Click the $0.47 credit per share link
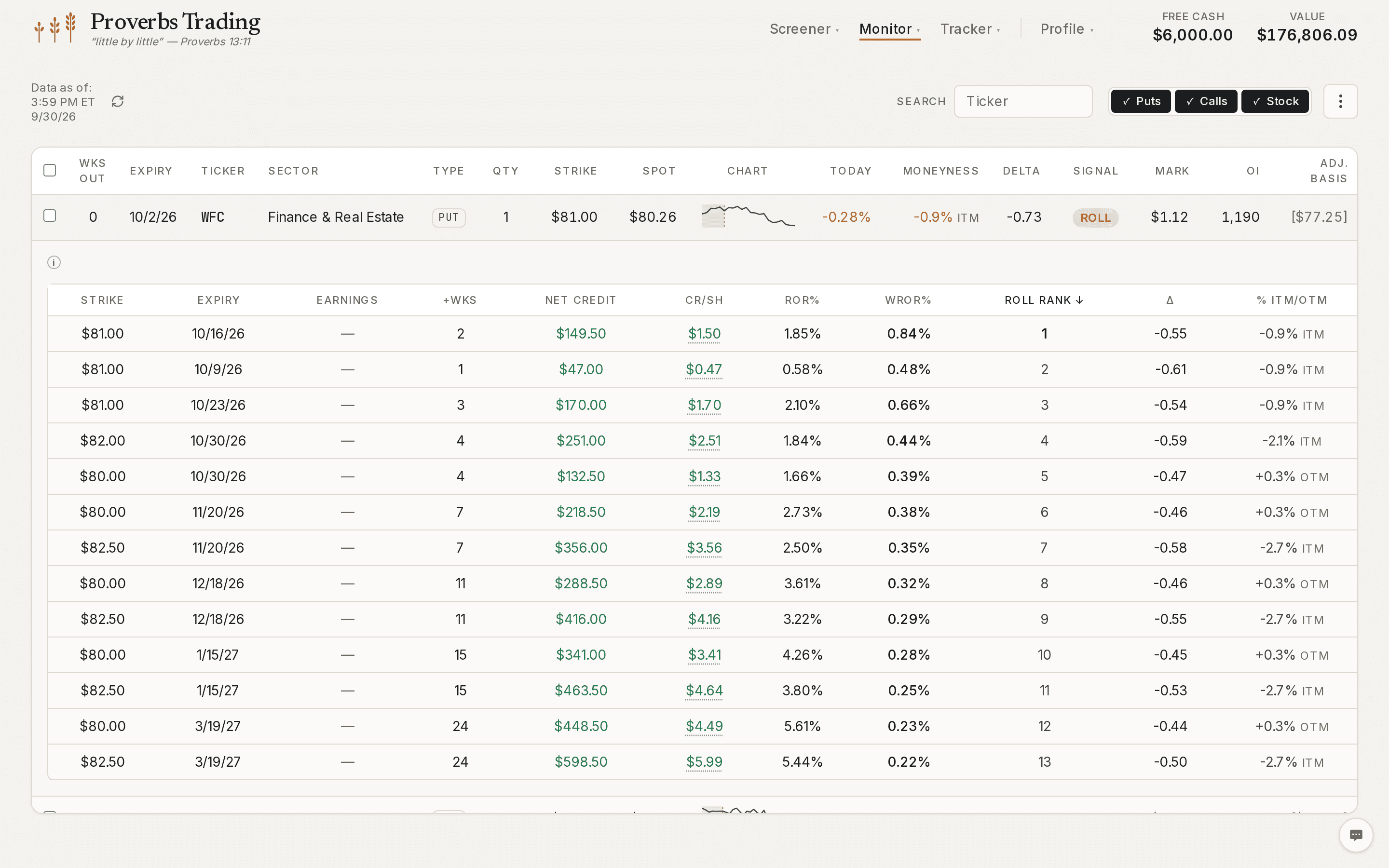 point(704,369)
